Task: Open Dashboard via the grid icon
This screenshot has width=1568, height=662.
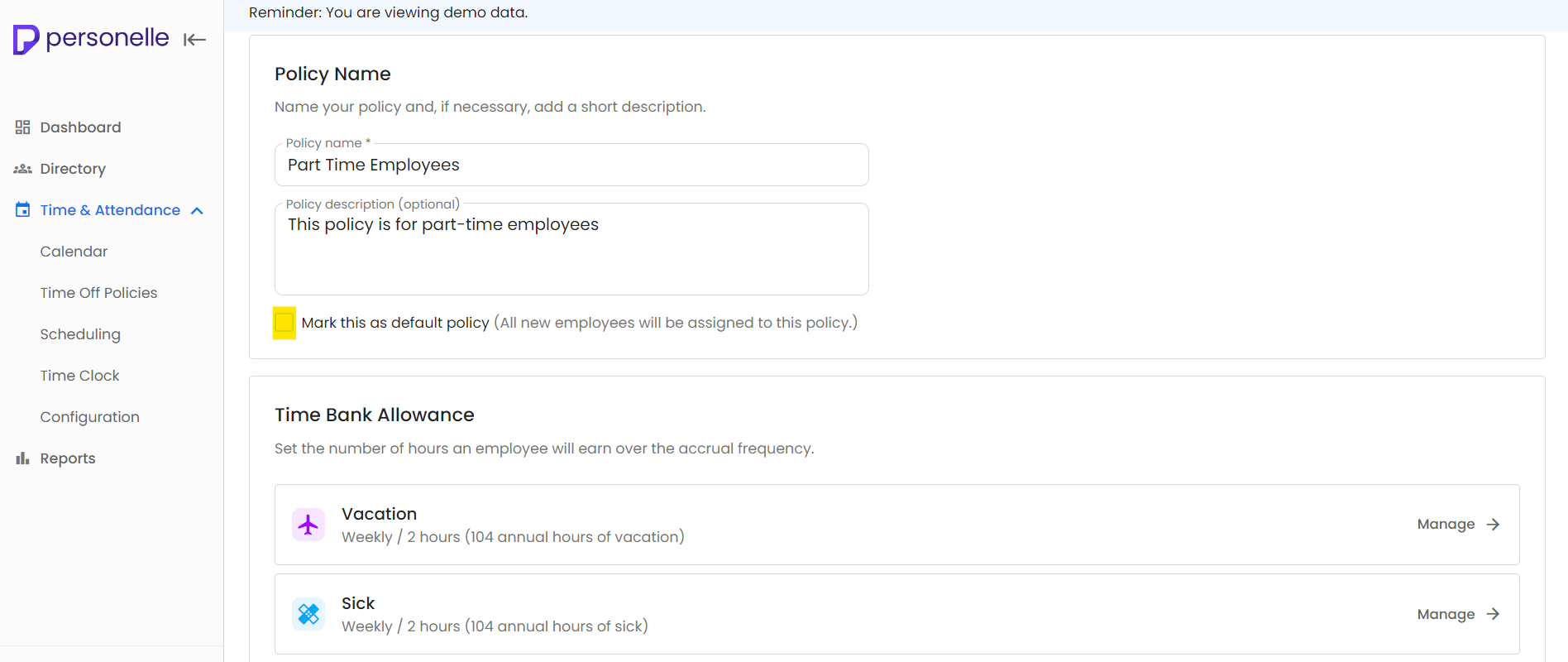Action: pos(22,127)
